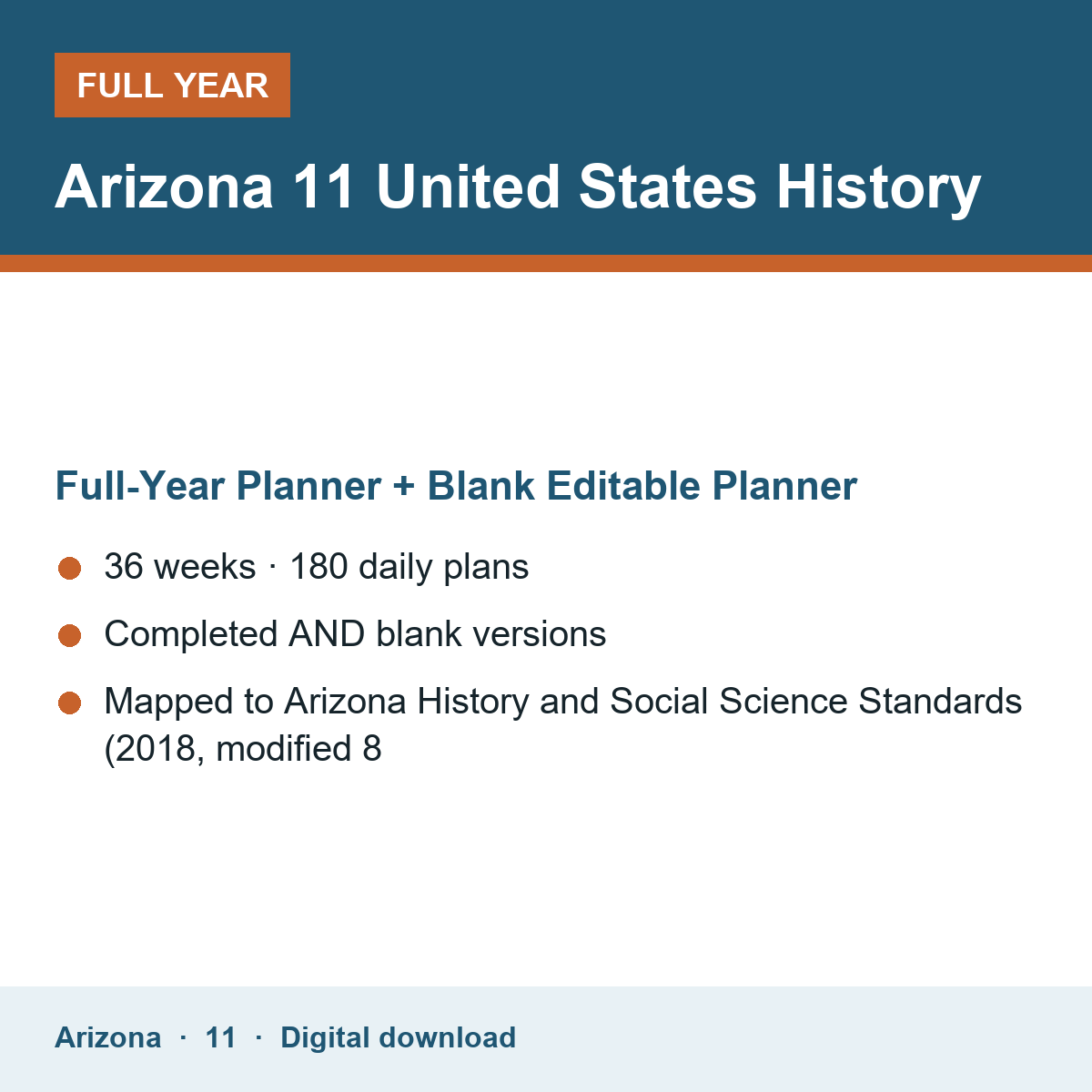Select the Full-Year Planner + Blank Editable Planner heading
This screenshot has width=1092, height=1092.
point(456,486)
